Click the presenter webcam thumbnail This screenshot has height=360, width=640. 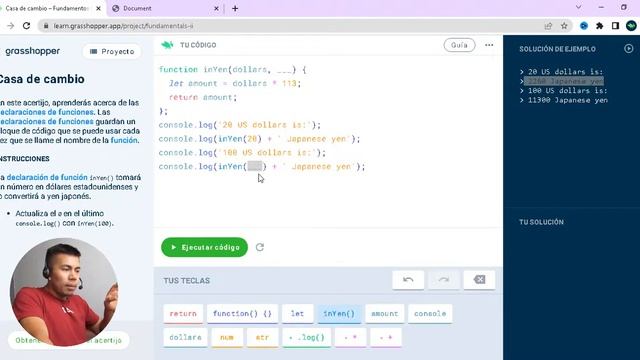coord(64,292)
